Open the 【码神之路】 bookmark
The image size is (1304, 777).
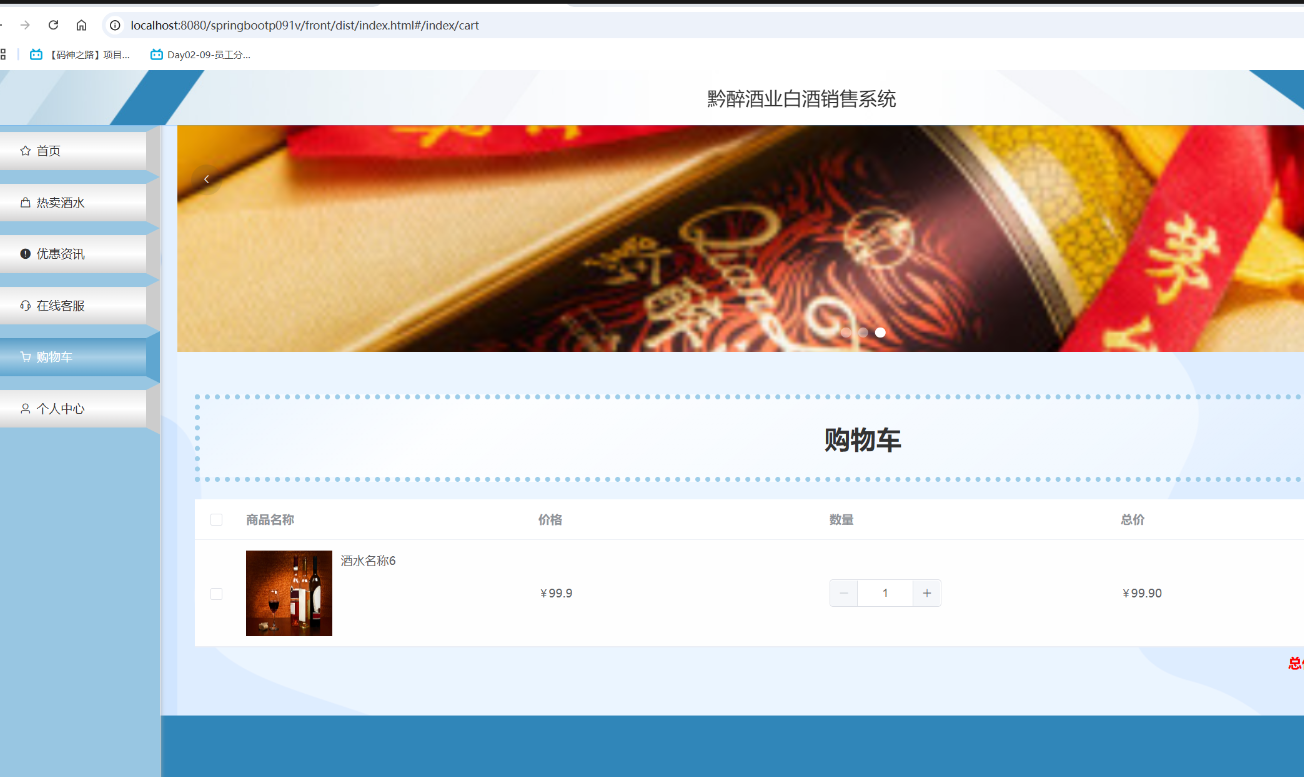[x=80, y=55]
